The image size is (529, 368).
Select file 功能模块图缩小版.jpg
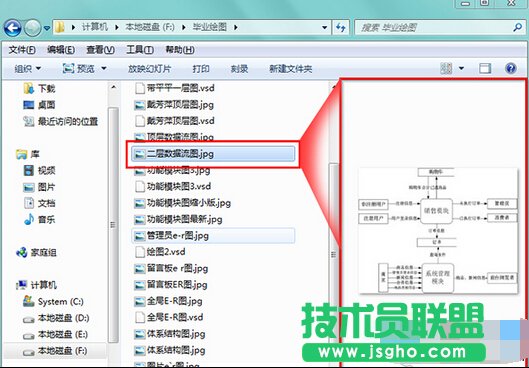point(182,203)
